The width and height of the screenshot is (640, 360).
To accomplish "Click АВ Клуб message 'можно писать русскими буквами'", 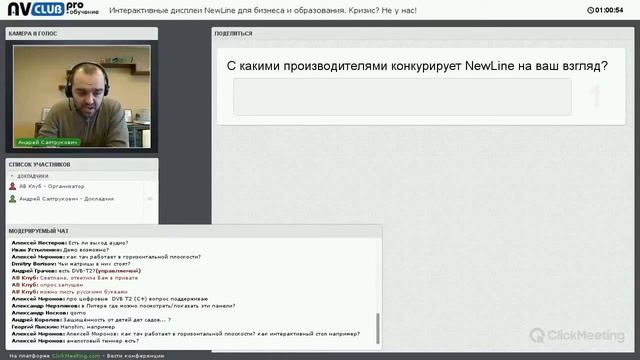I will [70, 291].
